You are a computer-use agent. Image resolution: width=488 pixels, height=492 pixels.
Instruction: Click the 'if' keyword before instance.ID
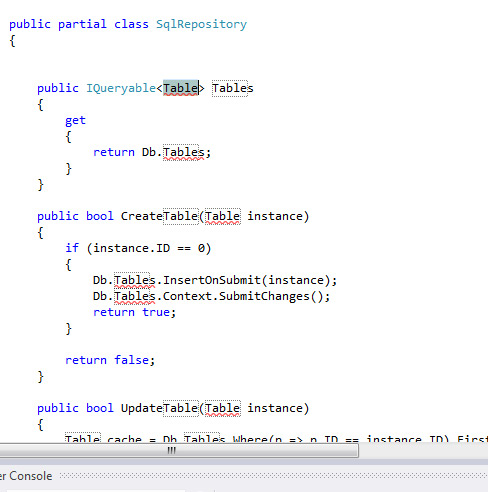(x=72, y=248)
